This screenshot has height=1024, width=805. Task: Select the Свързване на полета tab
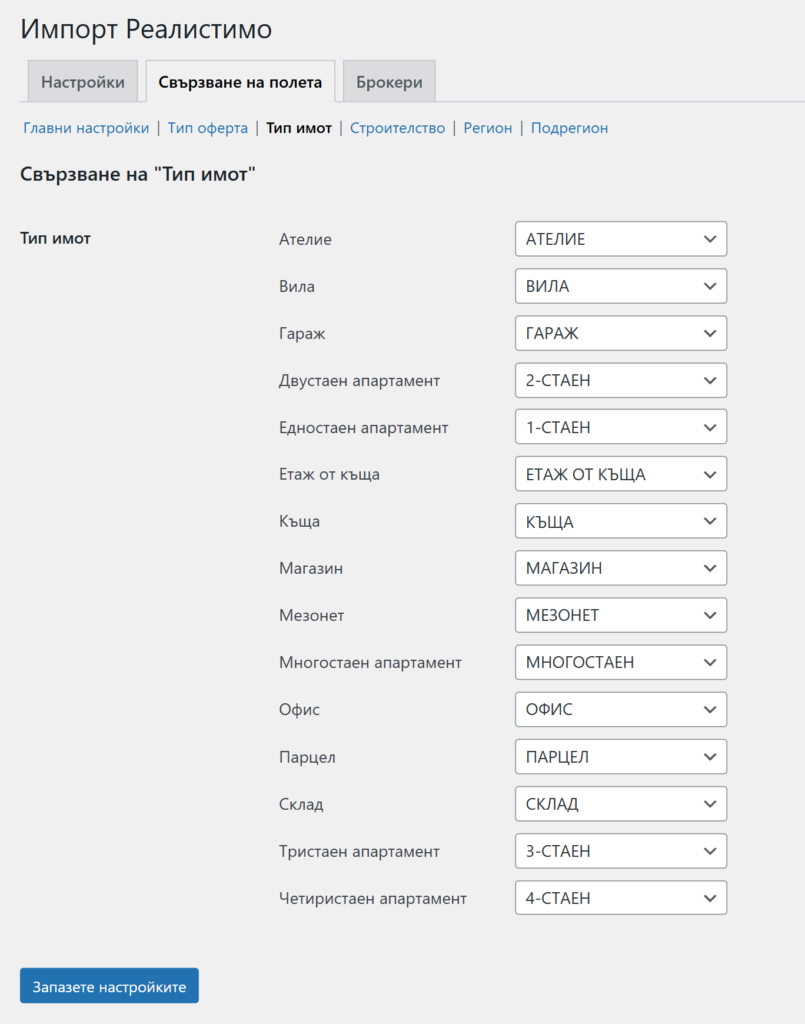coord(240,82)
